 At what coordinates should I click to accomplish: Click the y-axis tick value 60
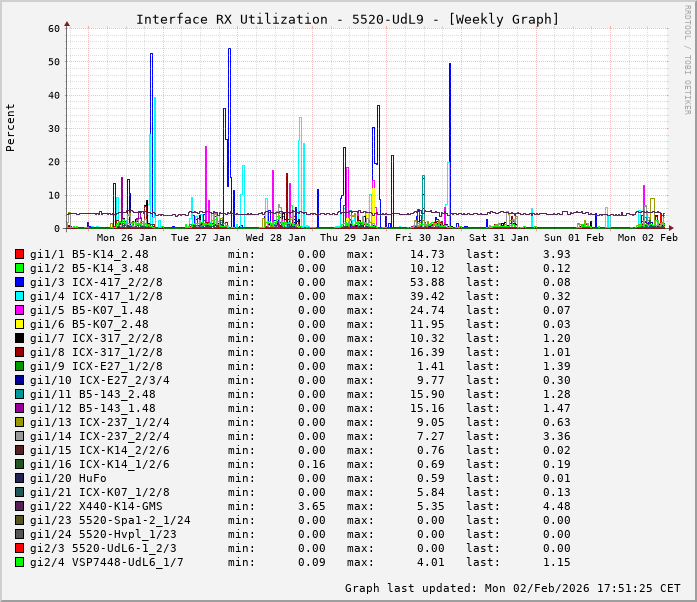[x=54, y=29]
